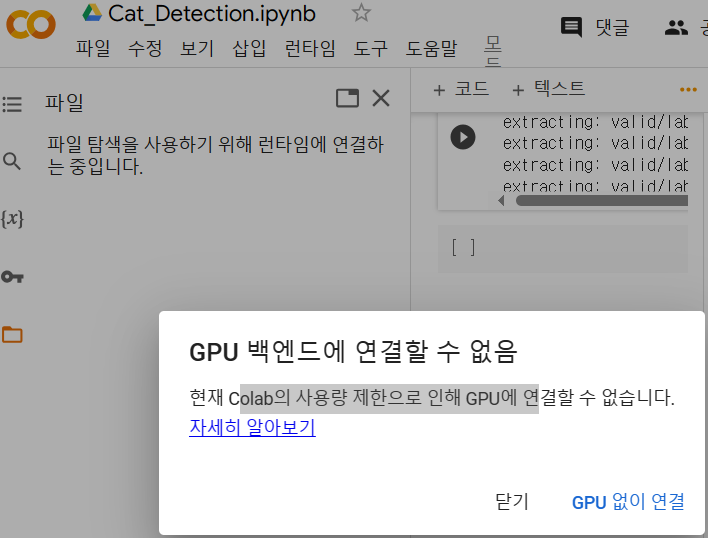Open the 파일 menu
The width and height of the screenshot is (708, 538).
(93, 48)
